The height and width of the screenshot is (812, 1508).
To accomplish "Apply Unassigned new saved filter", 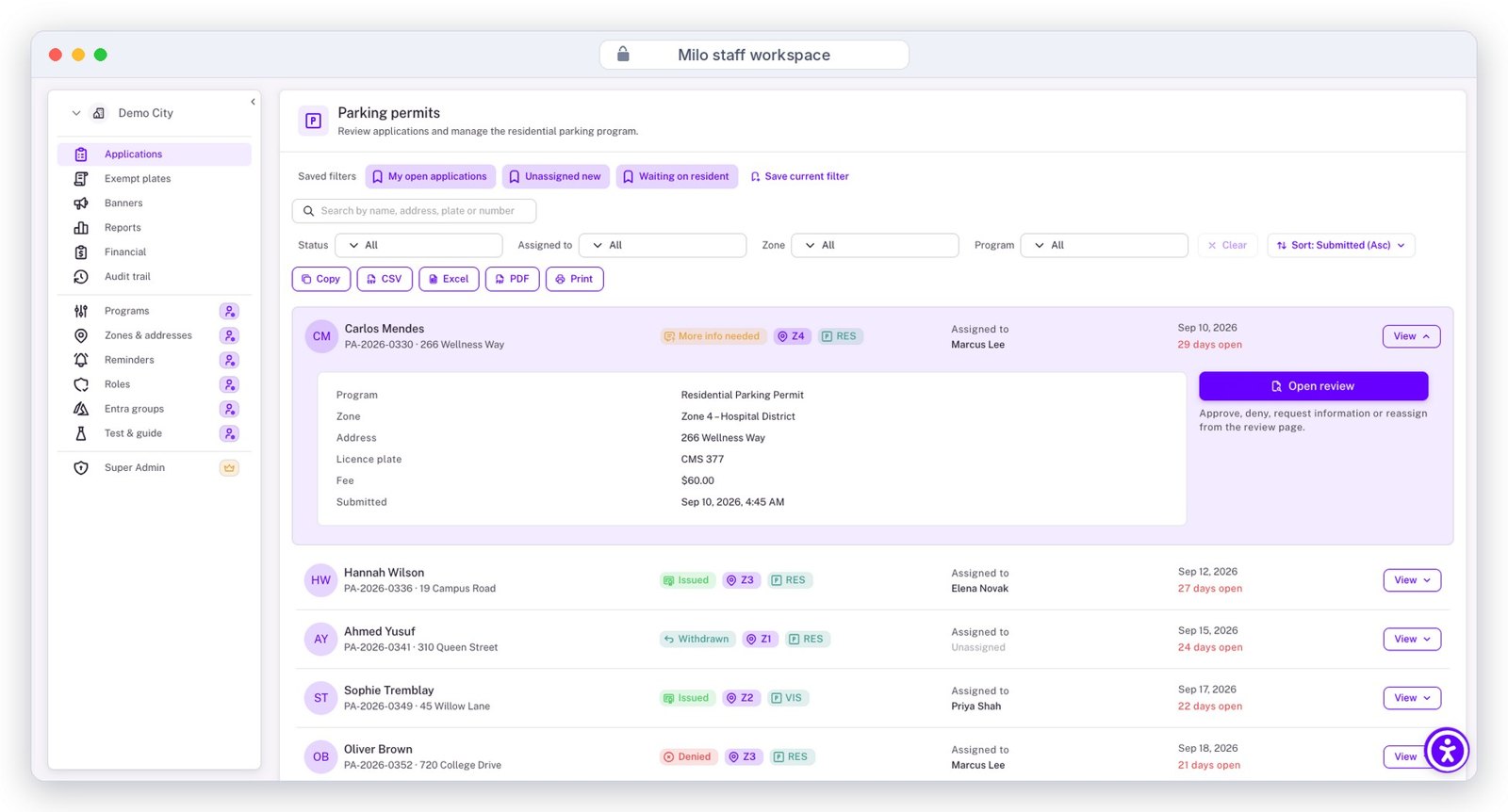I will 555,176.
